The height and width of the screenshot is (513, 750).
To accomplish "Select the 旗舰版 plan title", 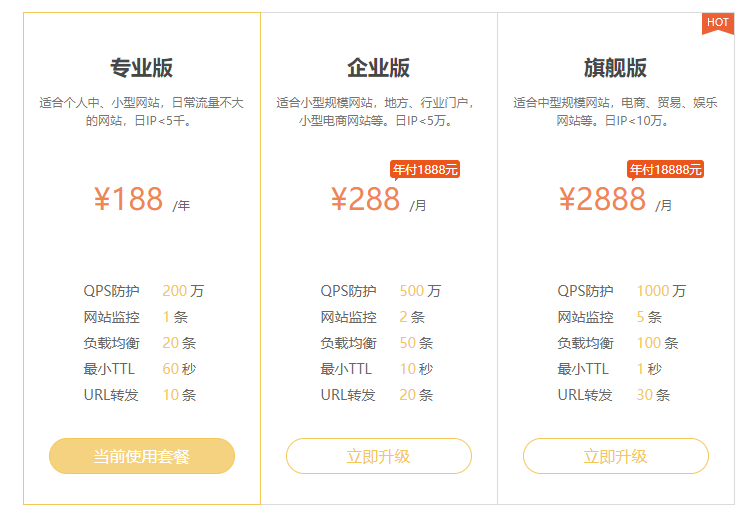I will click(x=616, y=68).
